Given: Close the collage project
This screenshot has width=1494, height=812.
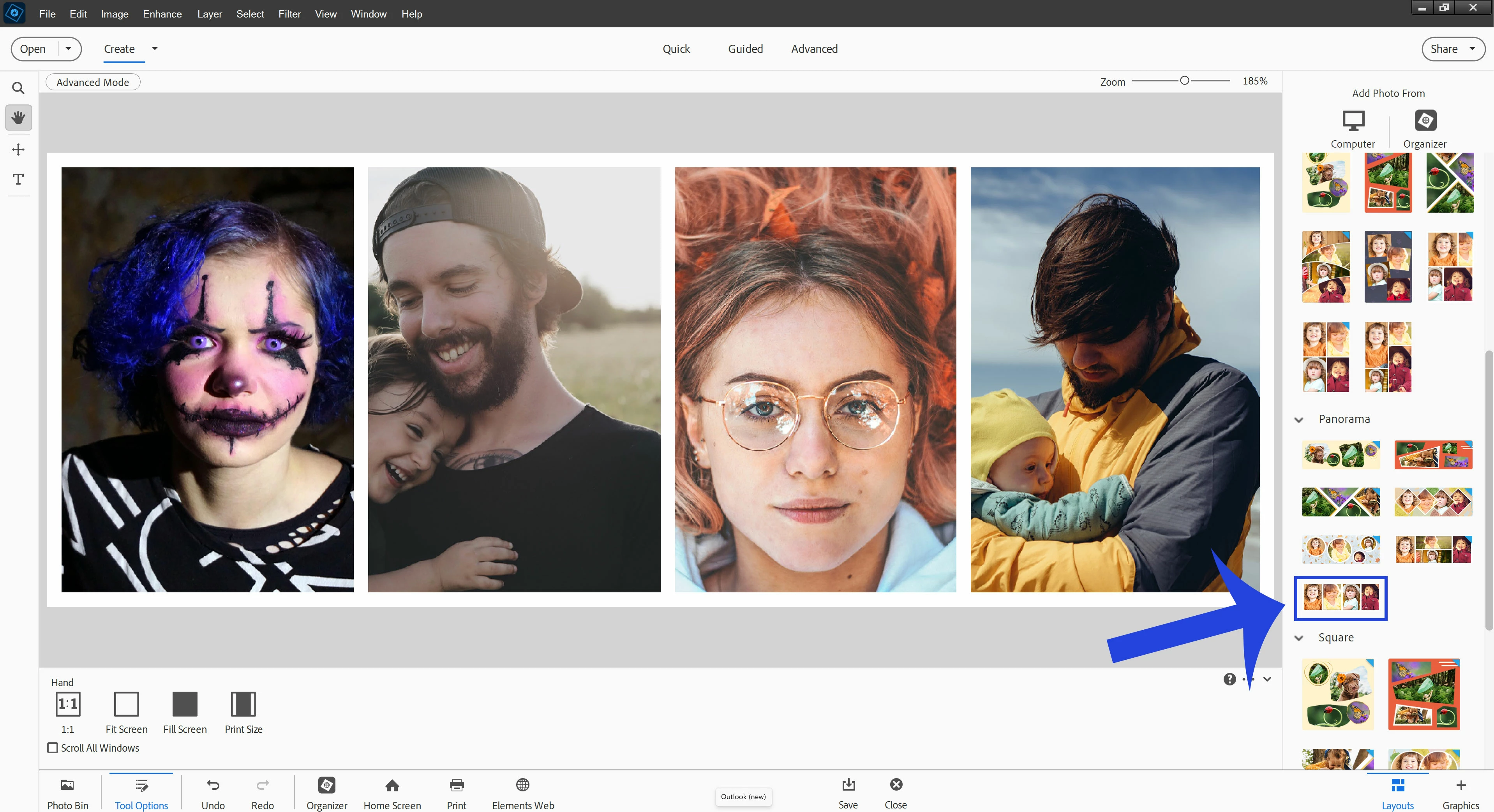Looking at the screenshot, I should pos(896,793).
